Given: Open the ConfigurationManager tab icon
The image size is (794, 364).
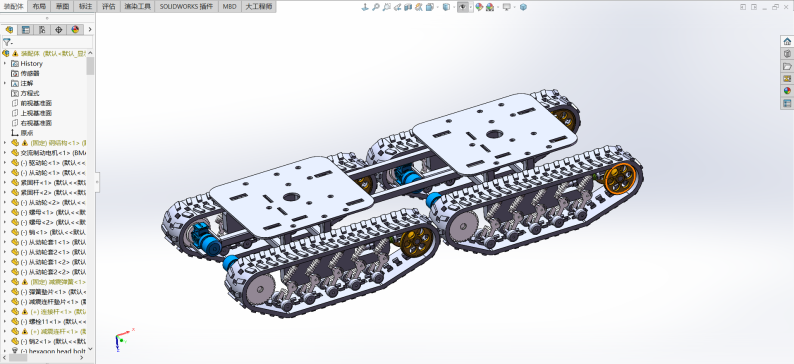Looking at the screenshot, I should point(42,29).
